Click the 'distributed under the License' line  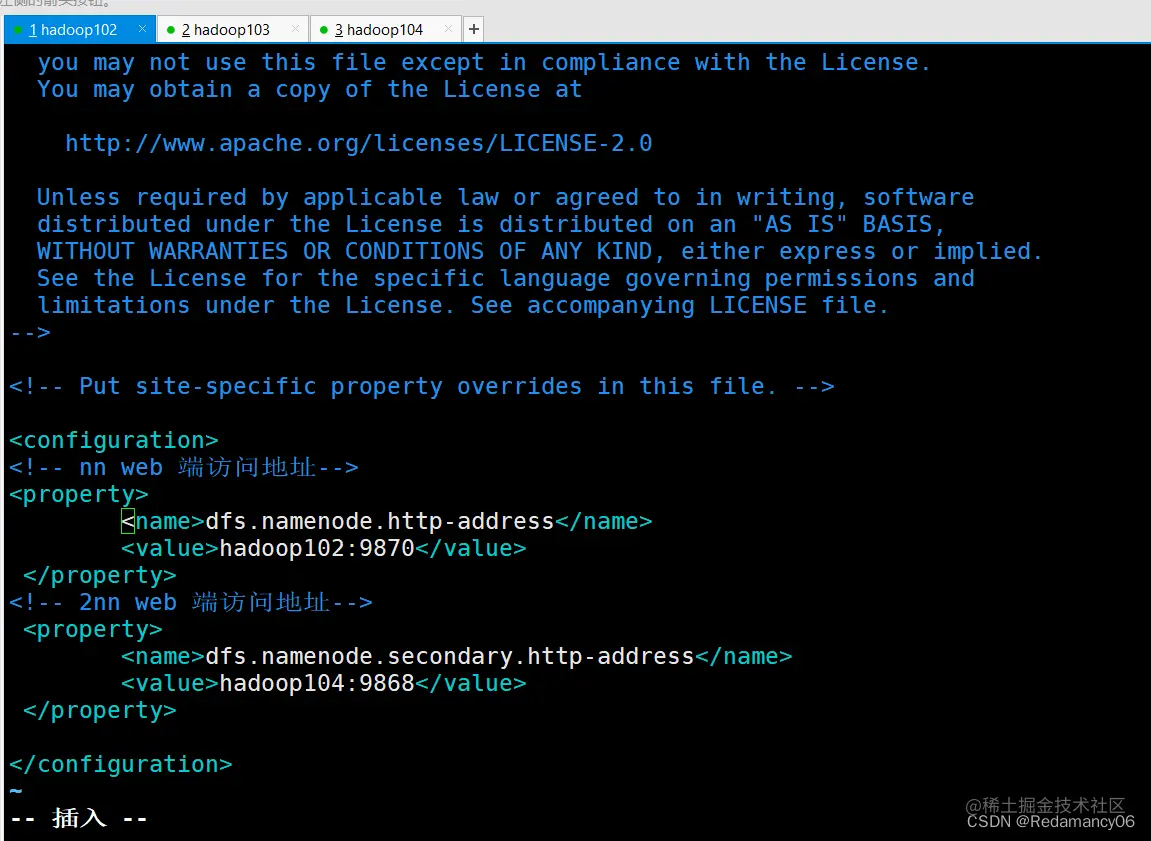(x=491, y=224)
